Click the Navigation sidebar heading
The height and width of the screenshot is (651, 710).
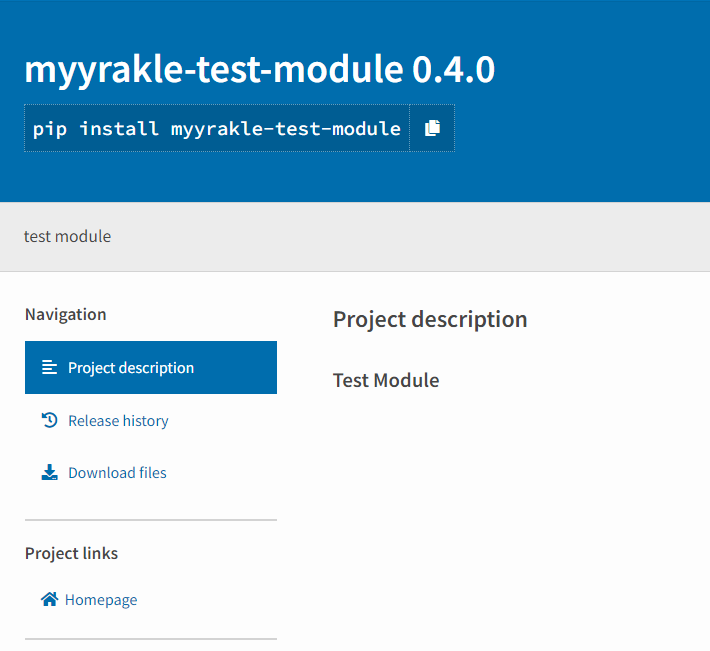(65, 314)
